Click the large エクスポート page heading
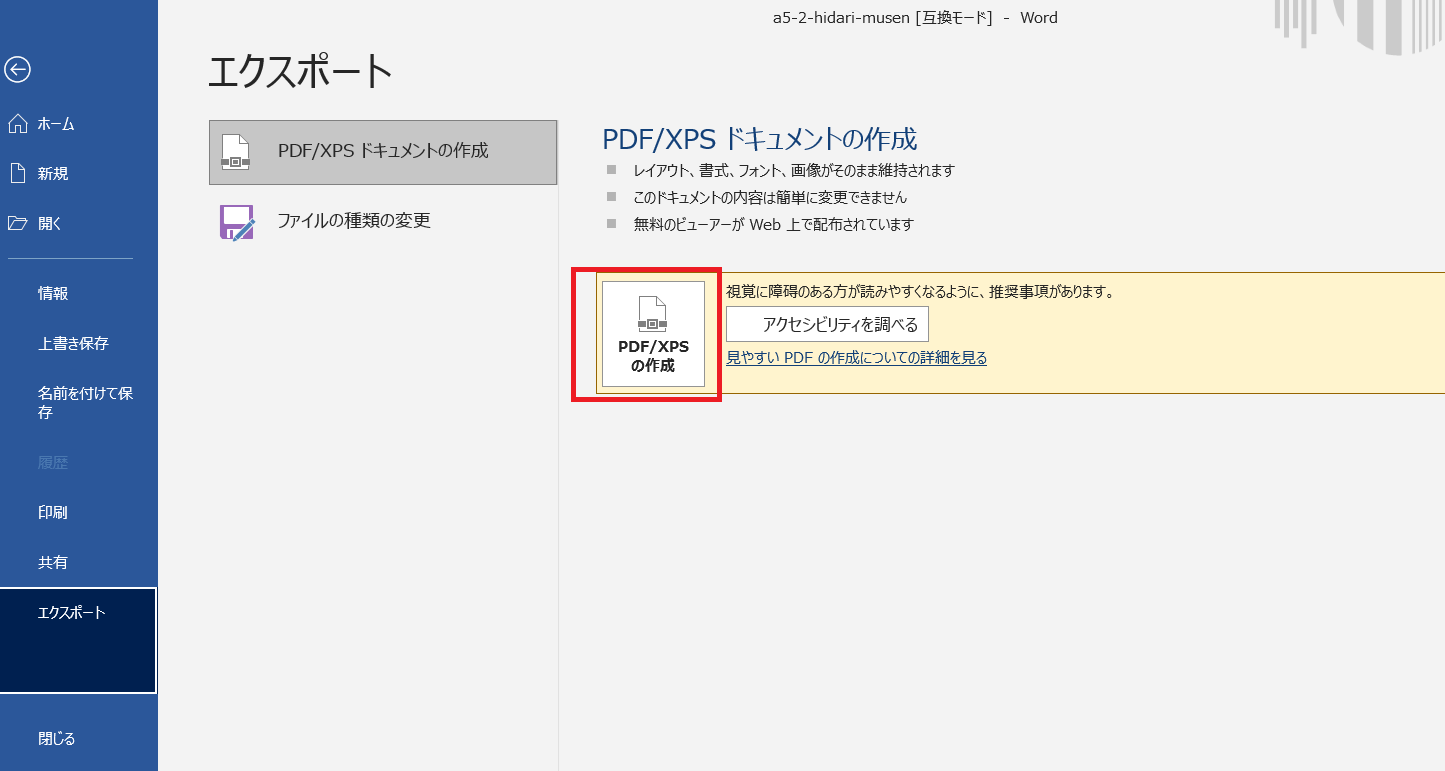Viewport: 1445px width, 771px height. tap(300, 72)
